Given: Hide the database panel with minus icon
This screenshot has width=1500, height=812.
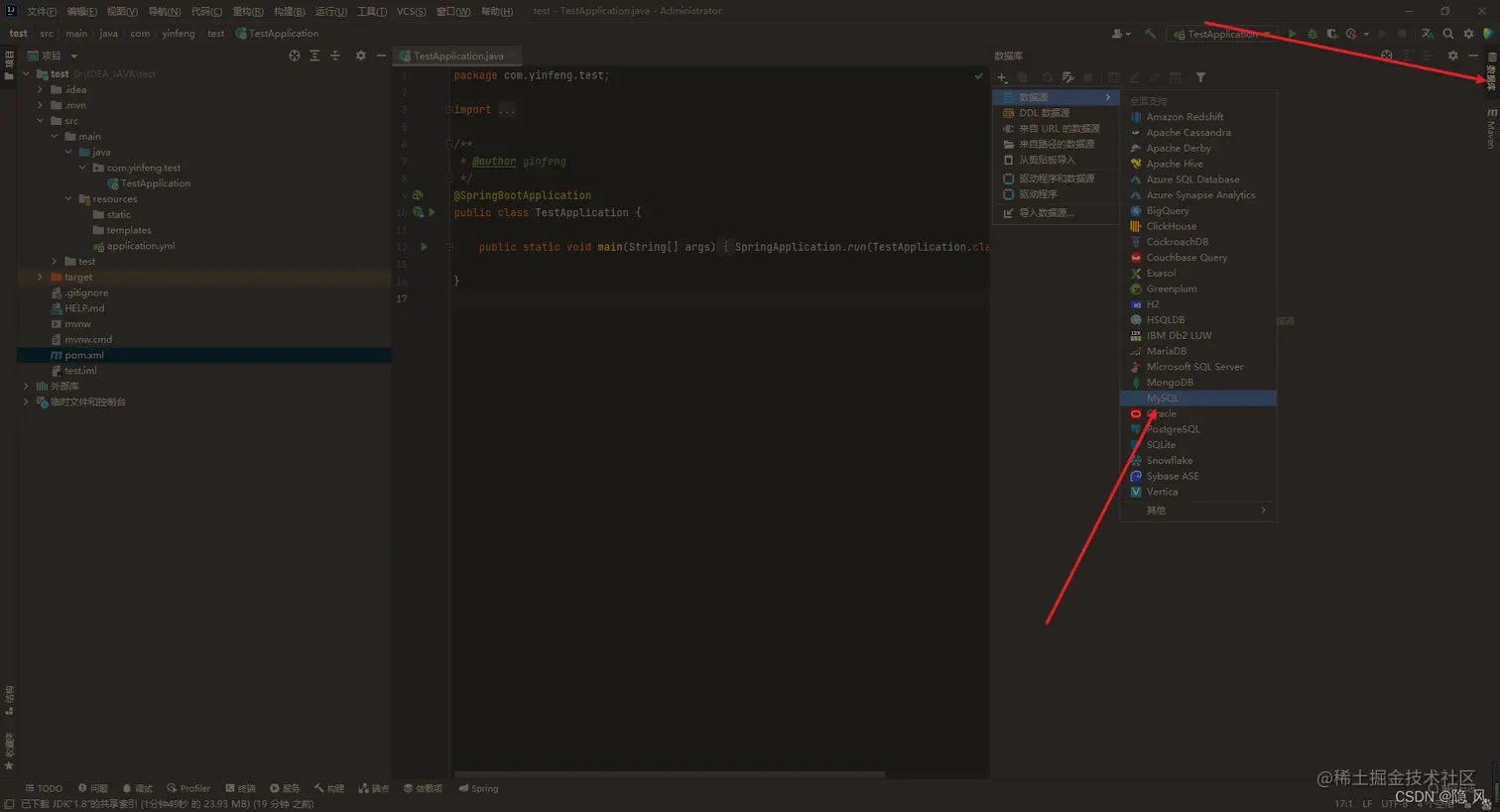Looking at the screenshot, I should (1473, 56).
